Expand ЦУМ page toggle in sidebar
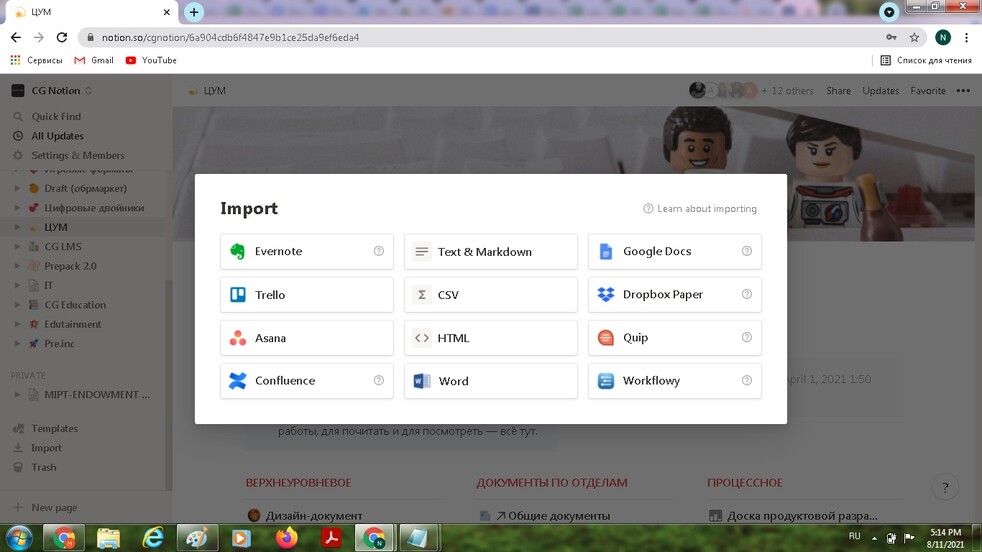The image size is (982, 552). click(x=17, y=227)
